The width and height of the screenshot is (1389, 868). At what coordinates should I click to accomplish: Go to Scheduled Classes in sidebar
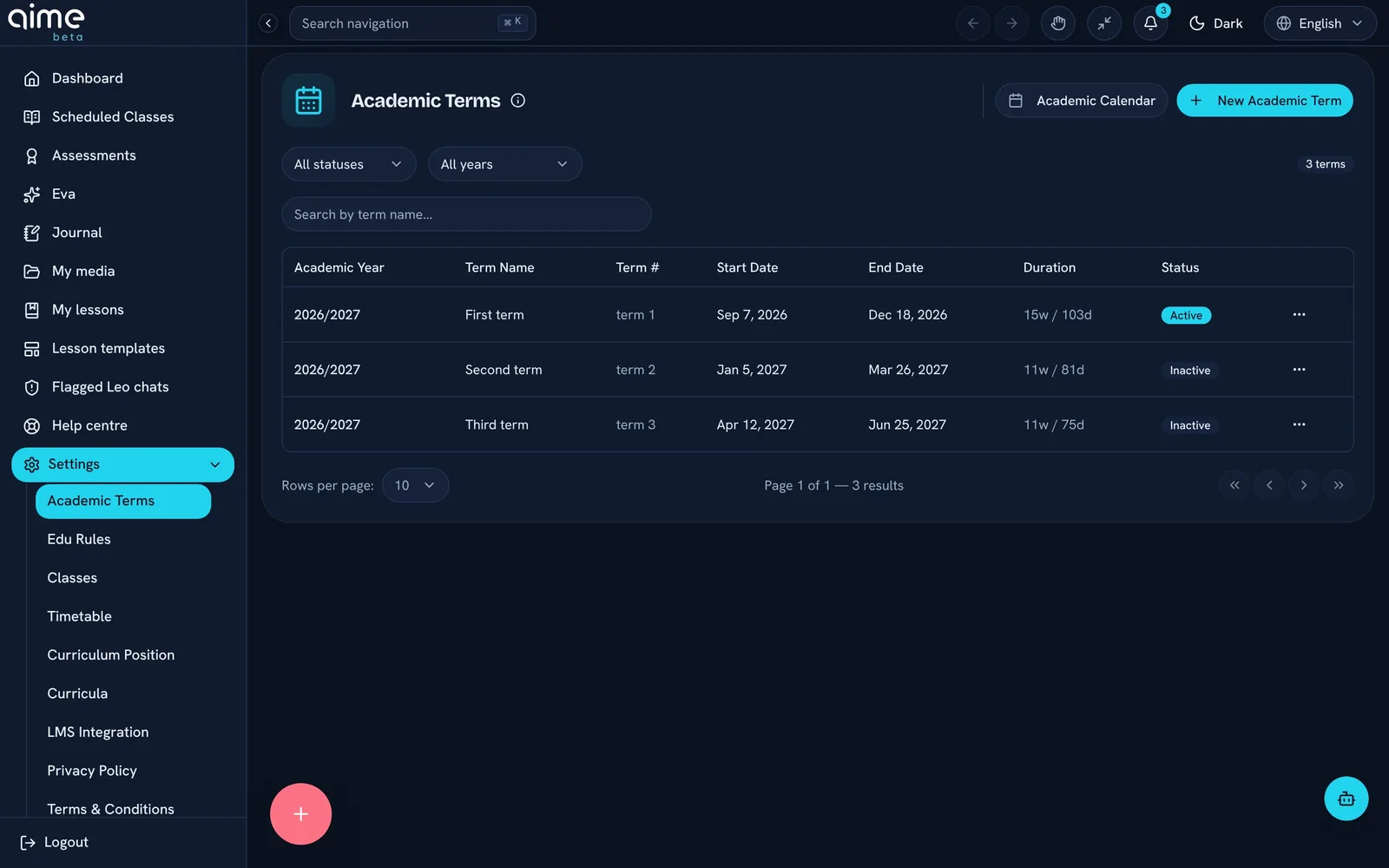click(122, 116)
